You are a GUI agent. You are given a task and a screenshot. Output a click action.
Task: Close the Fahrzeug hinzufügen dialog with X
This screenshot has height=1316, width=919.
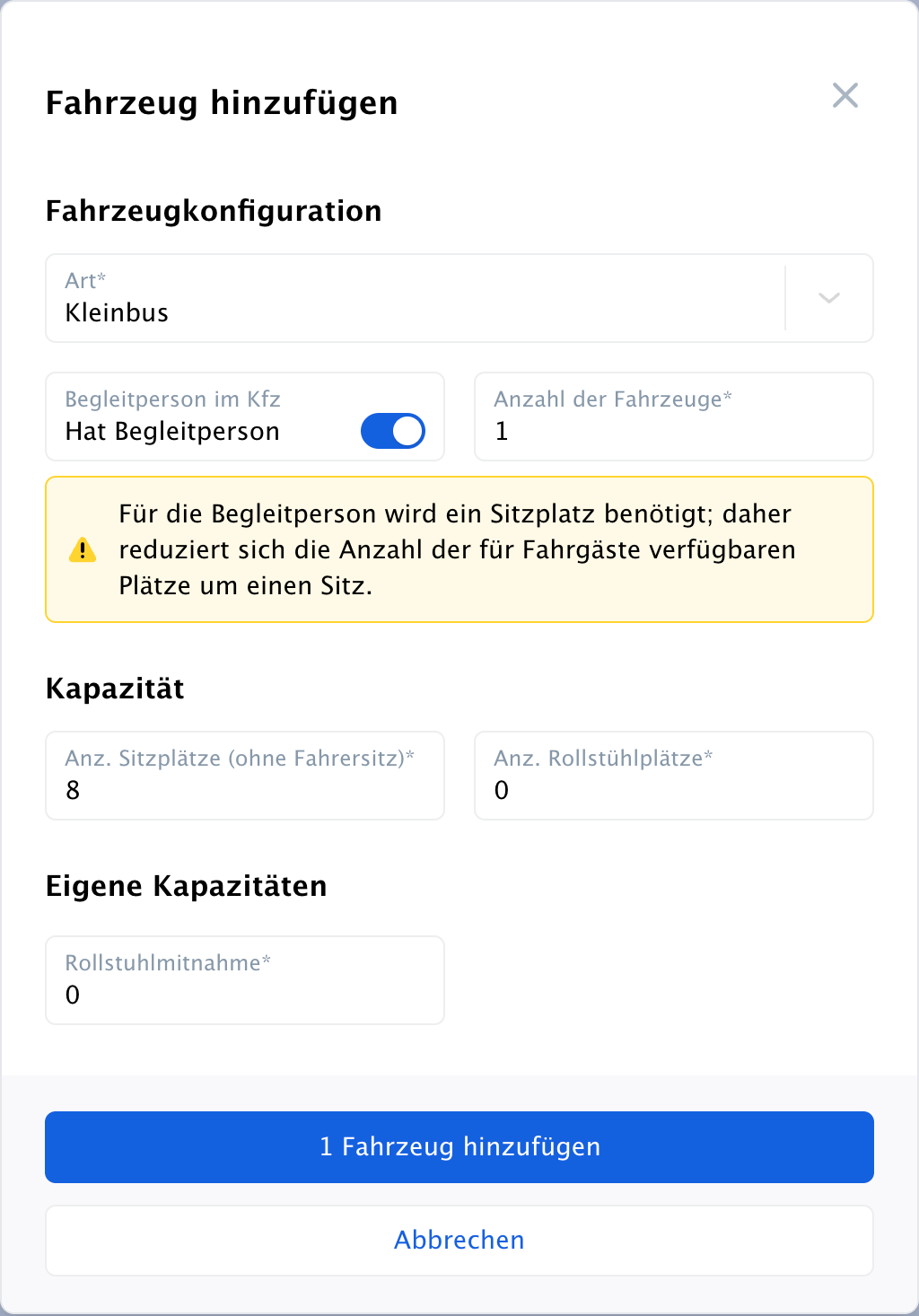coord(845,95)
